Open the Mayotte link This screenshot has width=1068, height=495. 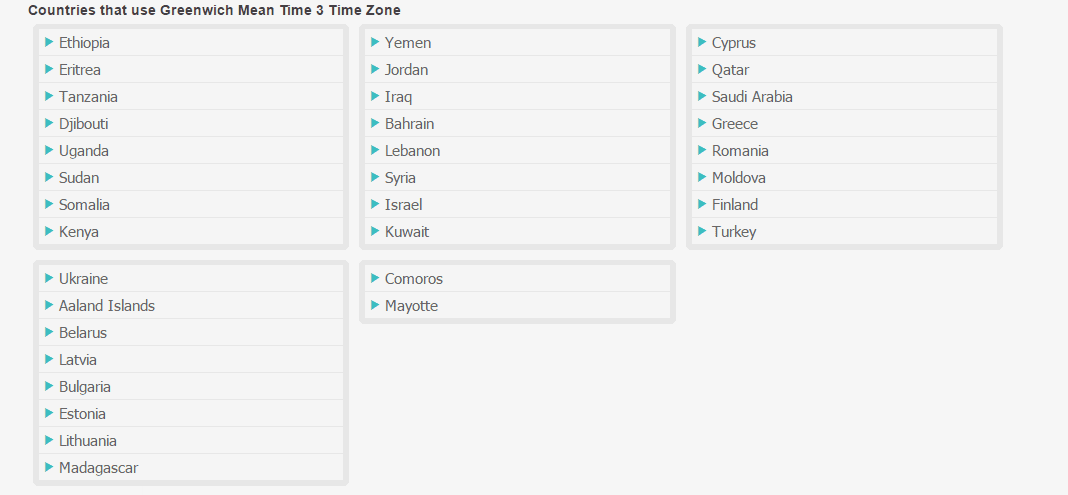coord(411,306)
